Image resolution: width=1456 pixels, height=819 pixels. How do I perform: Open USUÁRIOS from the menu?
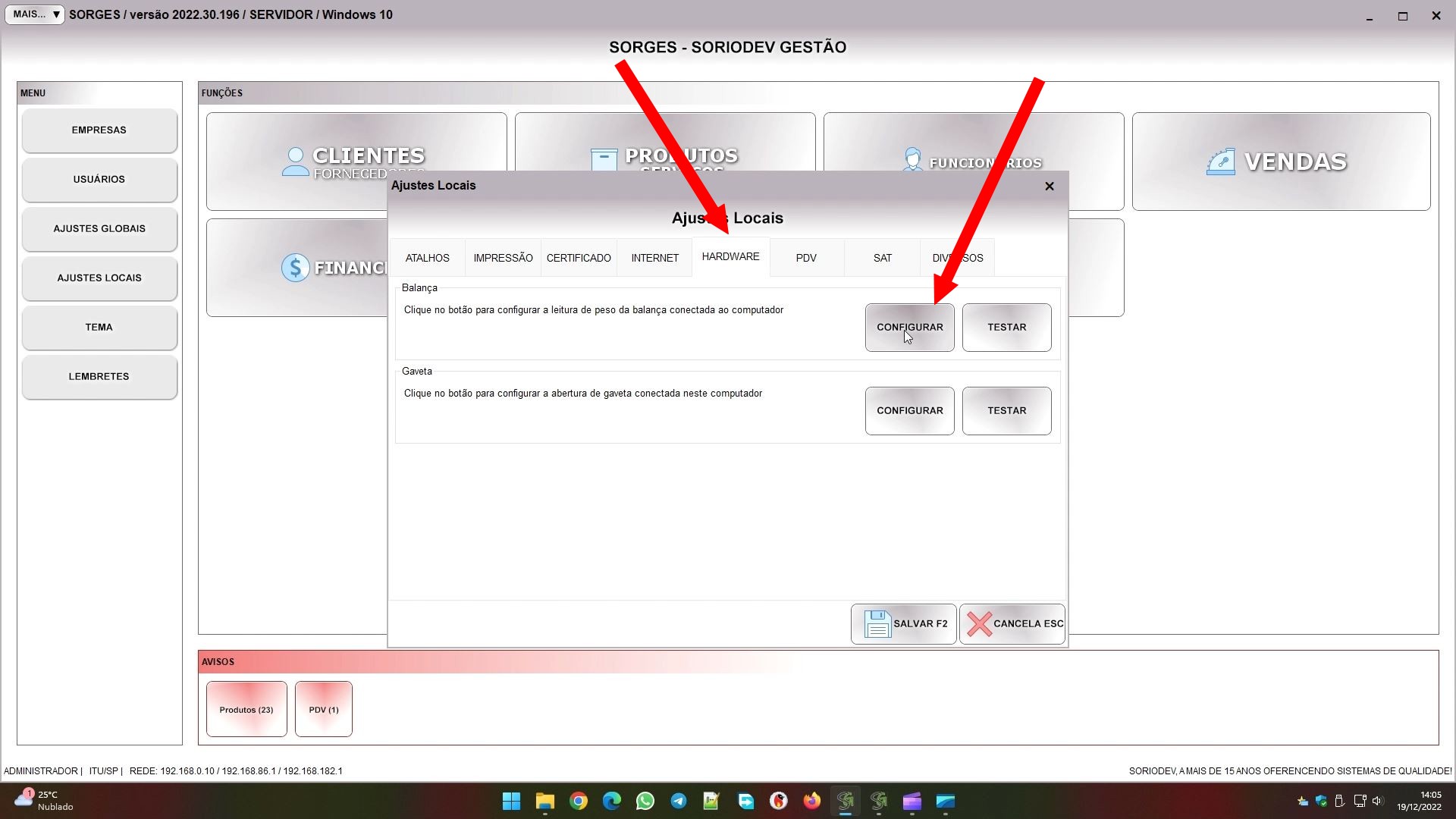pos(99,180)
